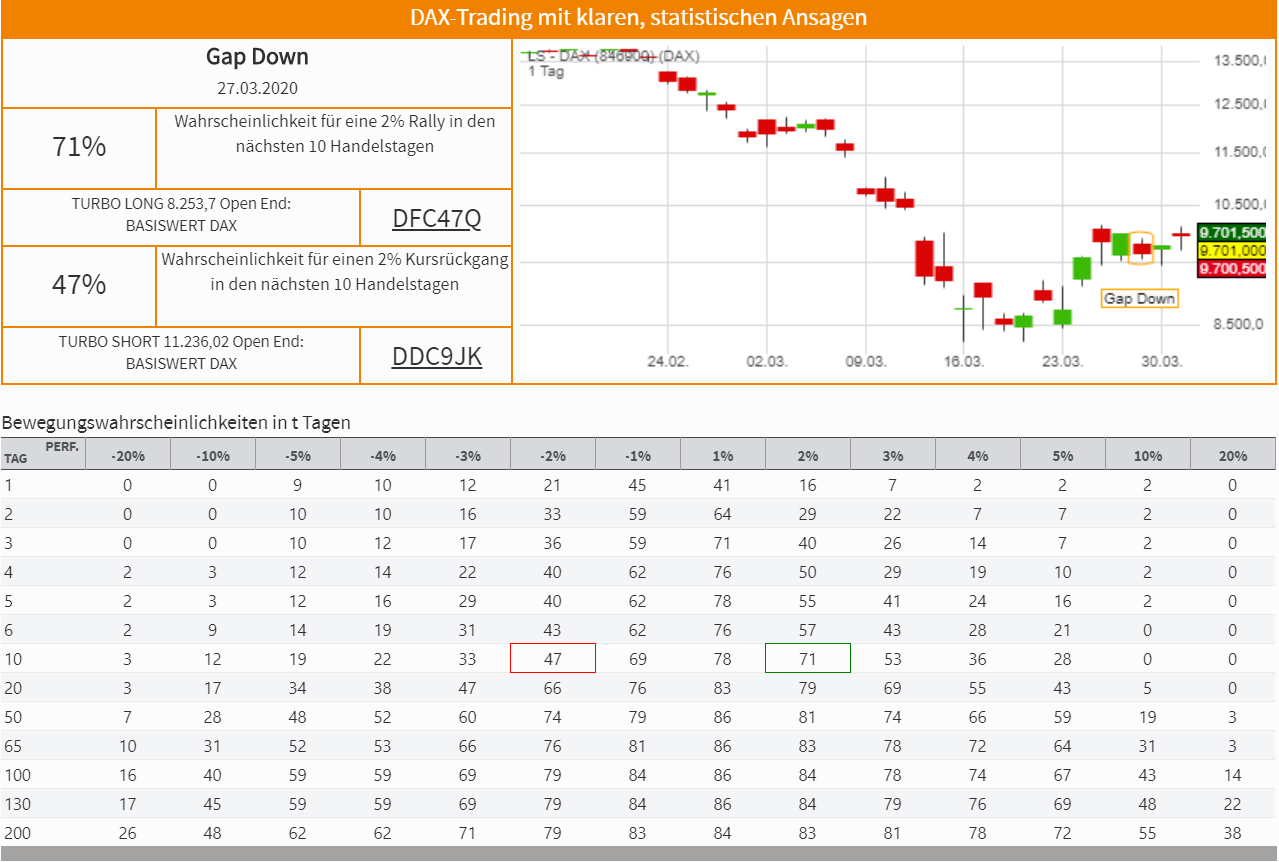Click the orange 'Gap Down' label on the chart
The height and width of the screenshot is (862, 1279).
pos(1139,298)
